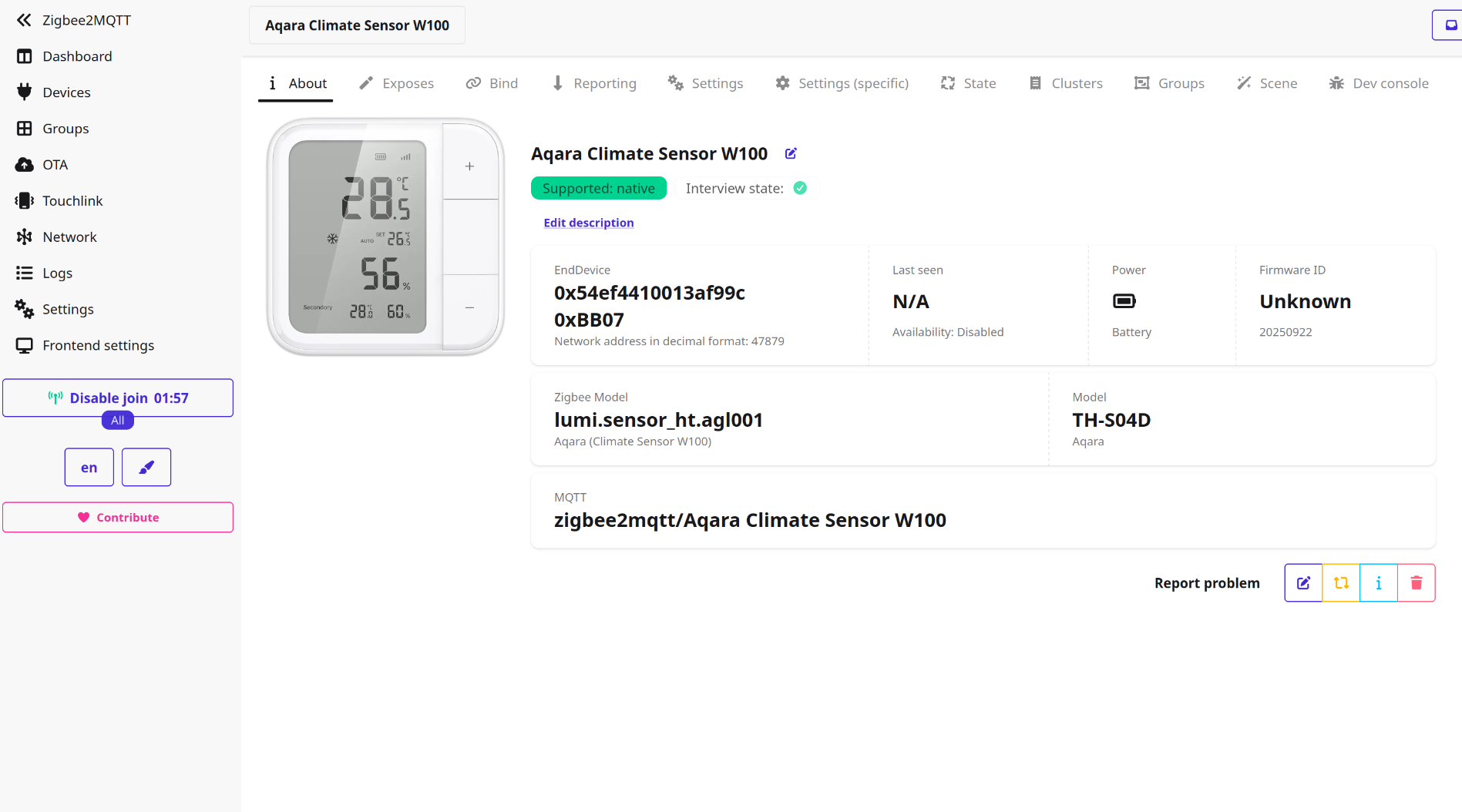
Task: Open the device Groups tab
Action: [1170, 83]
